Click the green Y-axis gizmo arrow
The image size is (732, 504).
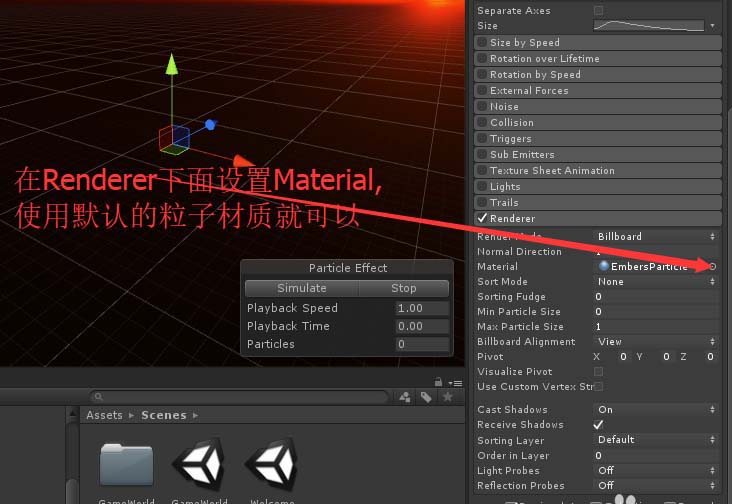point(172,64)
